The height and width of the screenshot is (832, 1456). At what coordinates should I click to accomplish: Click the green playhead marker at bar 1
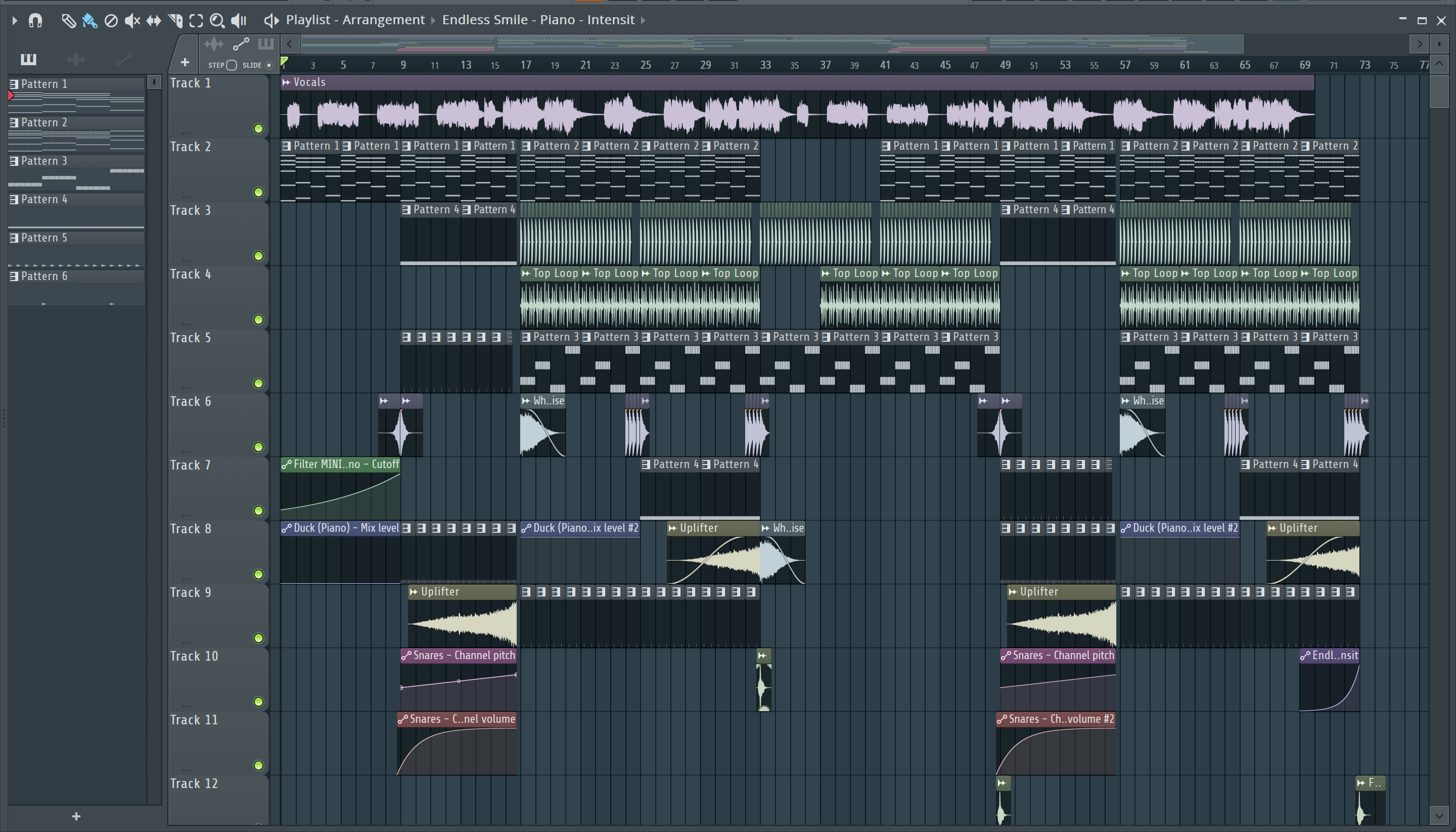click(284, 62)
